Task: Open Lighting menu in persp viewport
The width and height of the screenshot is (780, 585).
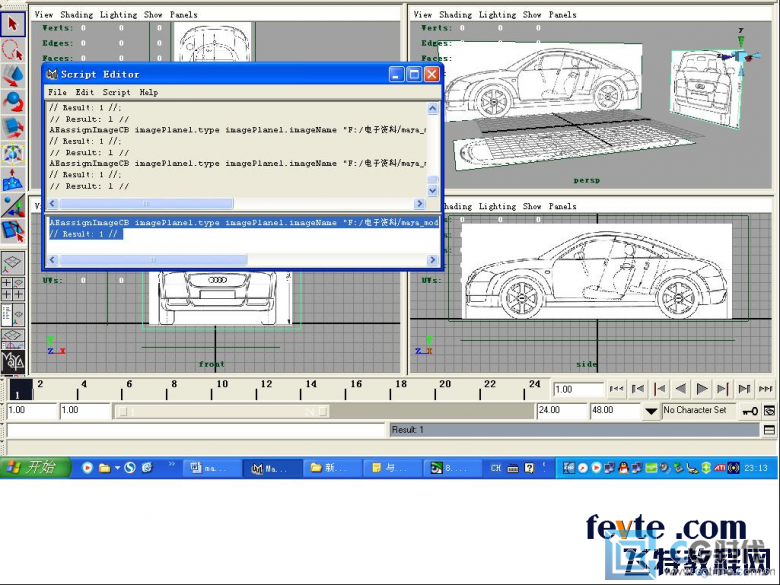Action: [497, 14]
